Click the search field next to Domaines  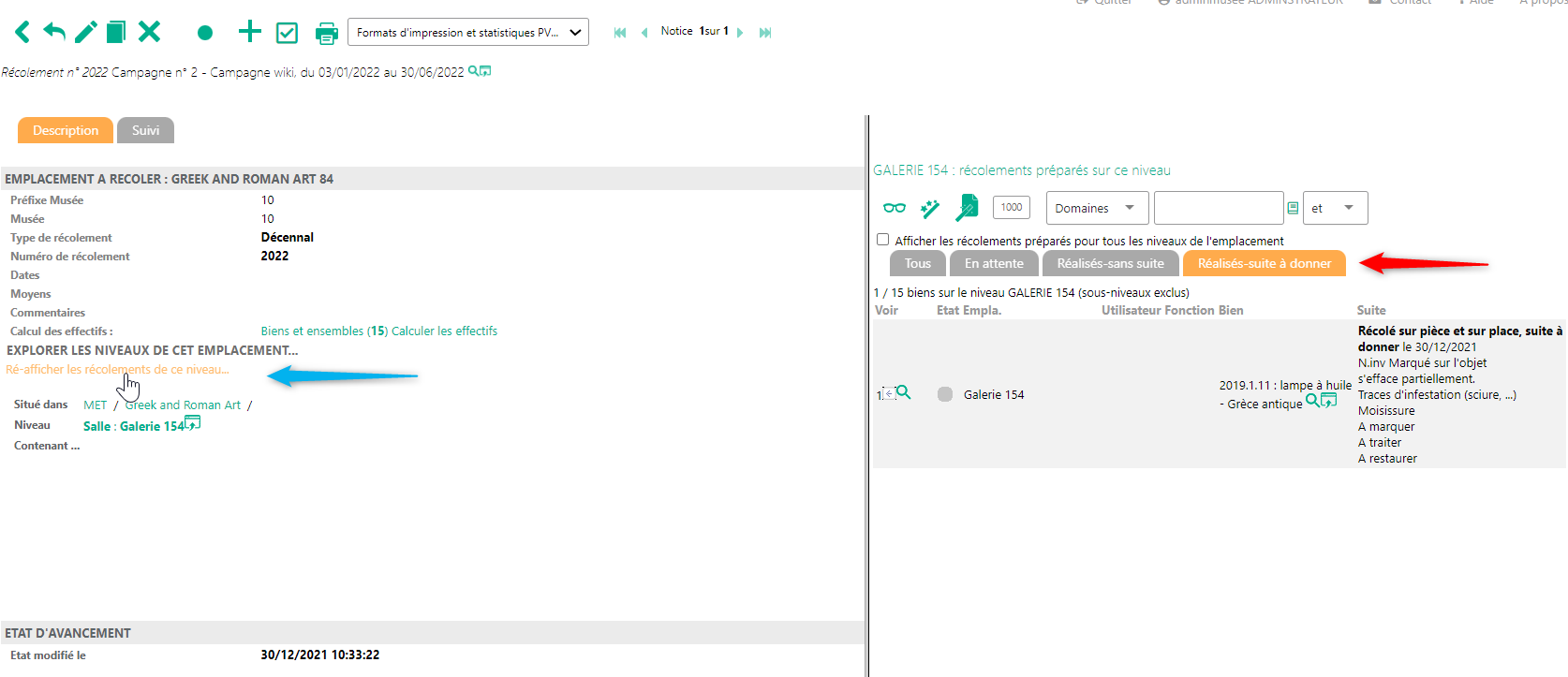[1218, 208]
